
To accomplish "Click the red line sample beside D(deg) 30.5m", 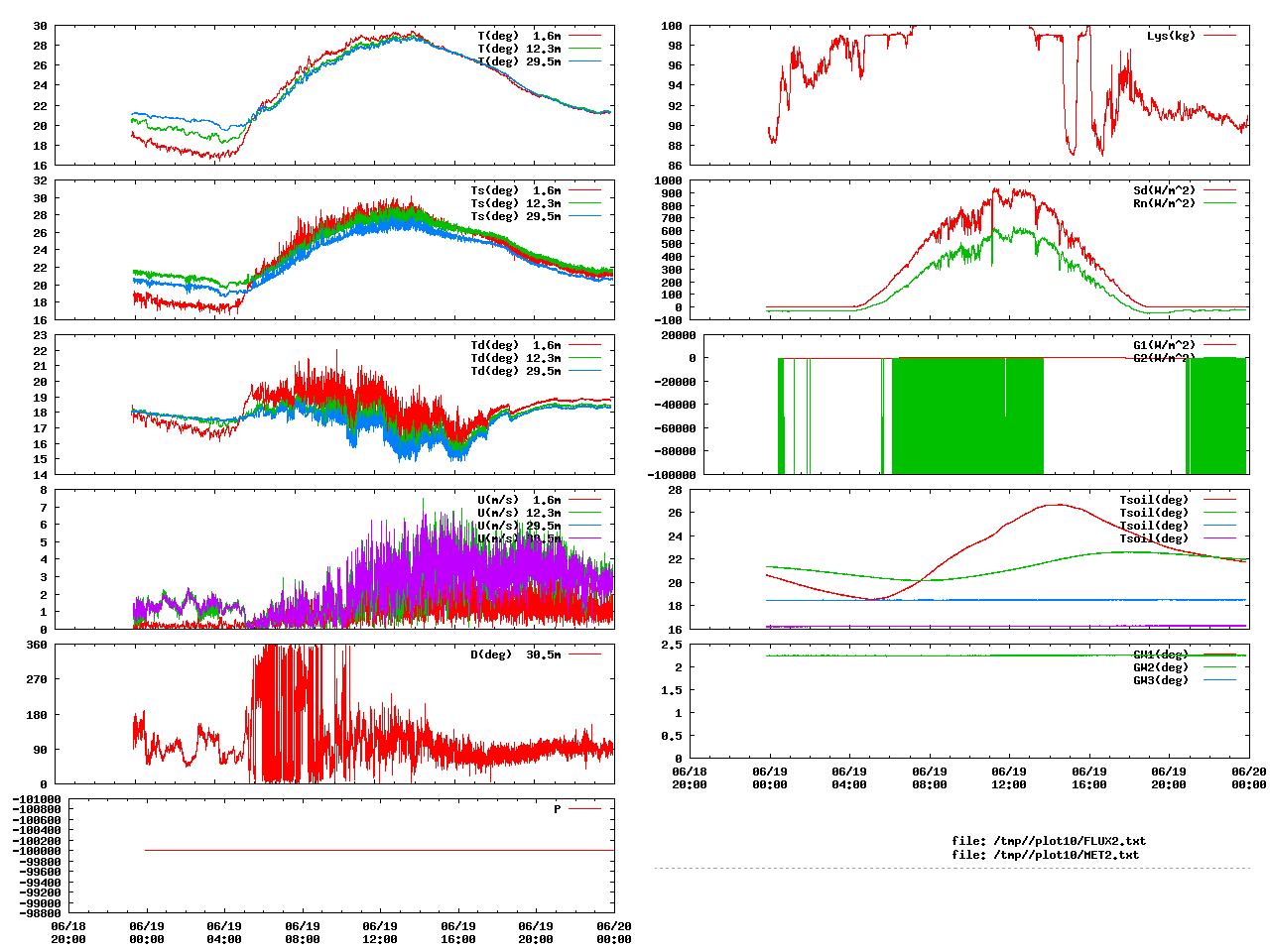I will [x=585, y=654].
